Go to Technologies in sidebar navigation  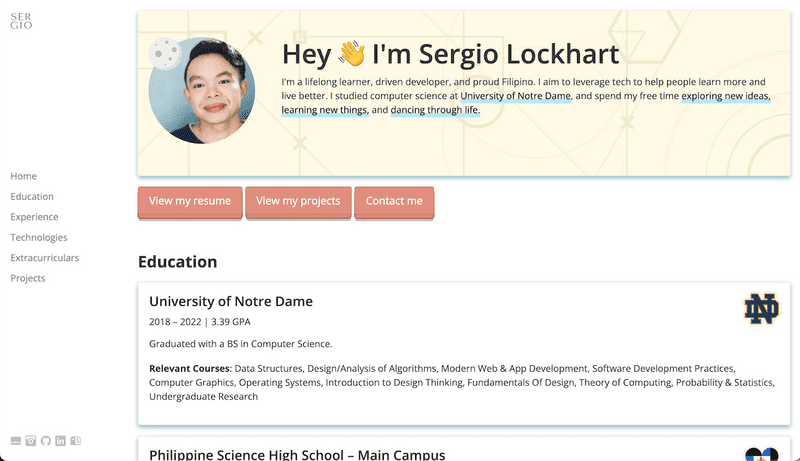tap(39, 237)
